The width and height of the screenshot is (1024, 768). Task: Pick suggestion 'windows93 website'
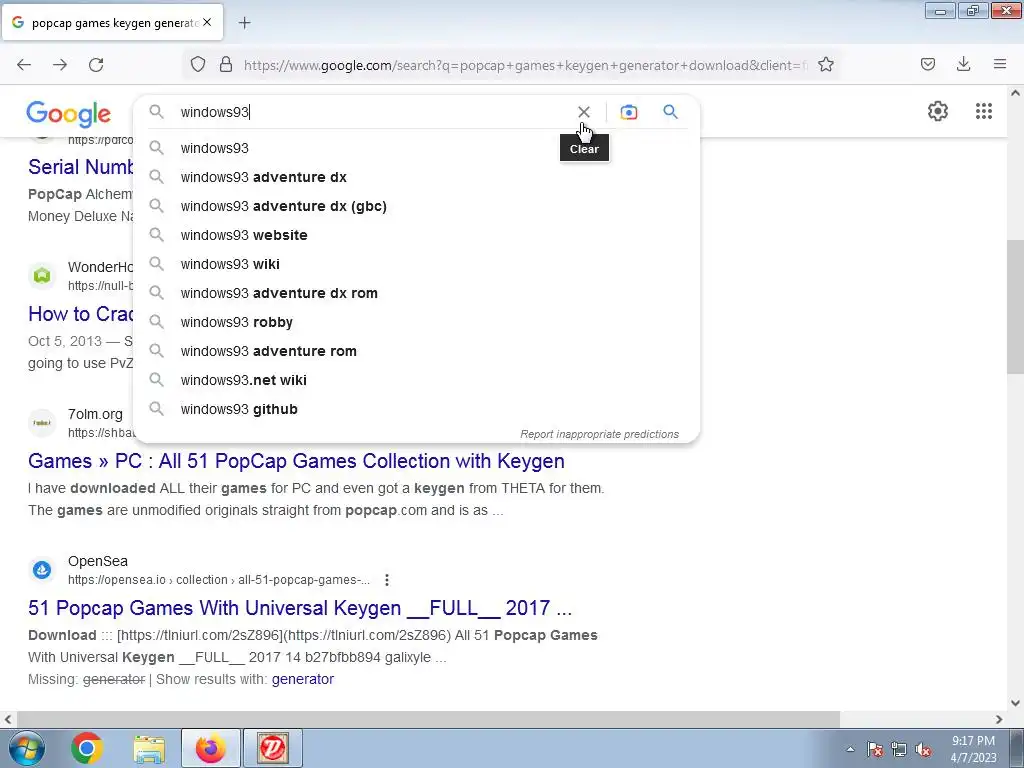click(x=417, y=235)
